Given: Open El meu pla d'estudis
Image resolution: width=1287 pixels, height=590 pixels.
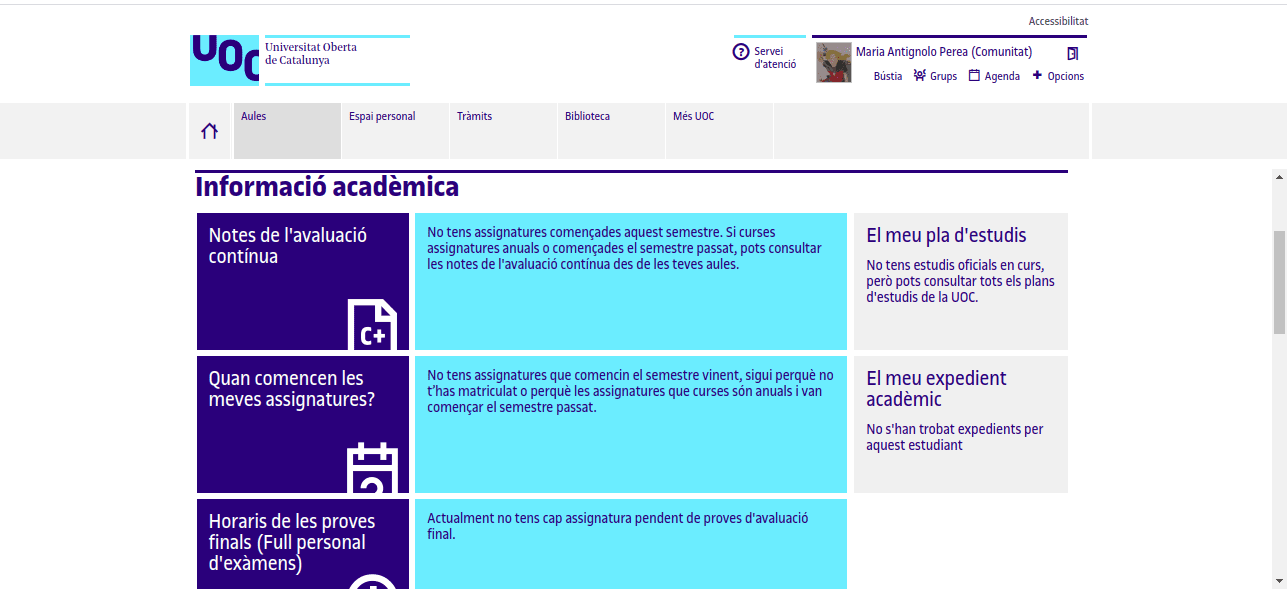Looking at the screenshot, I should tap(946, 236).
